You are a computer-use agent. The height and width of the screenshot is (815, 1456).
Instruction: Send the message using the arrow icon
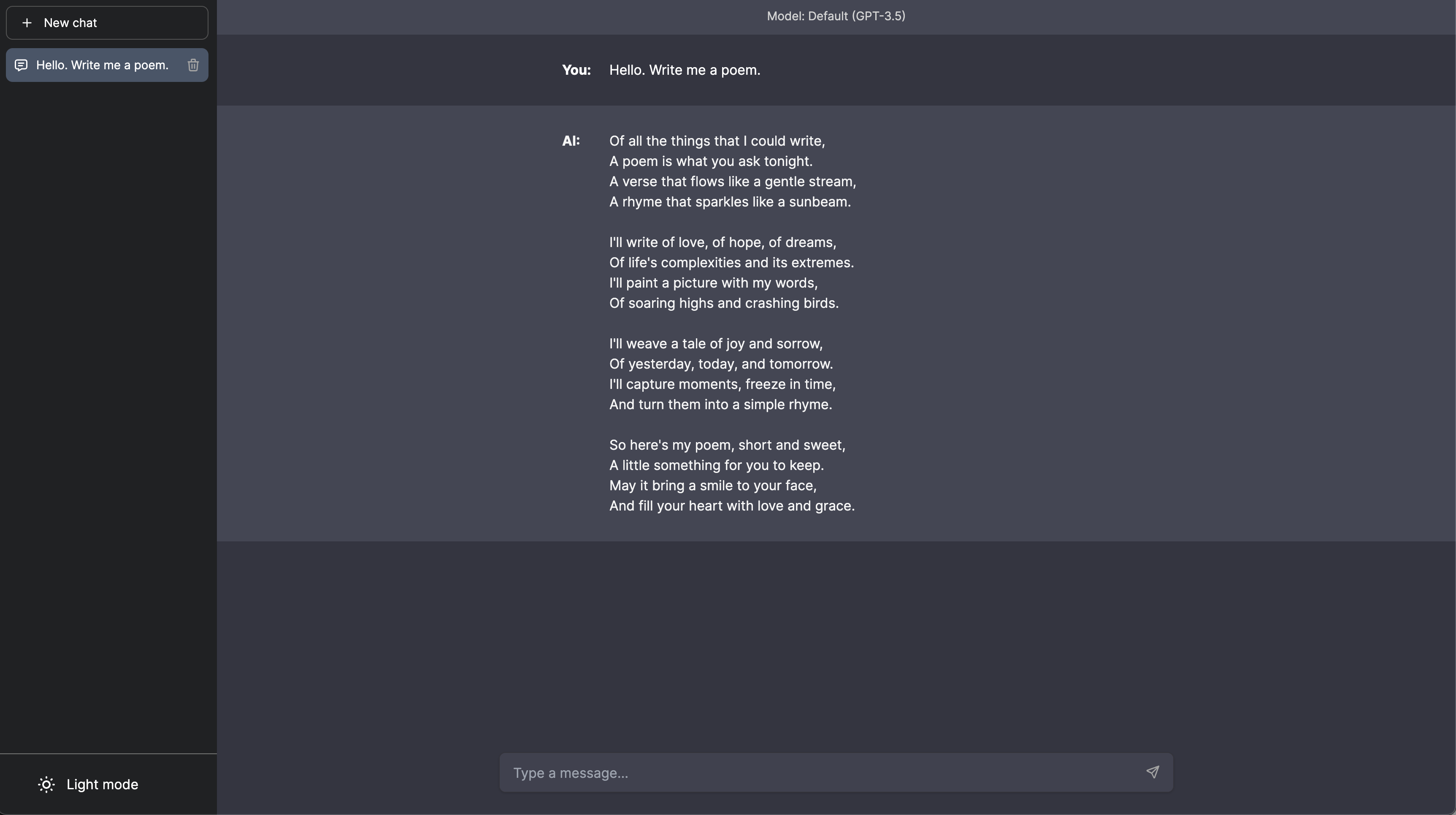pyautogui.click(x=1153, y=772)
